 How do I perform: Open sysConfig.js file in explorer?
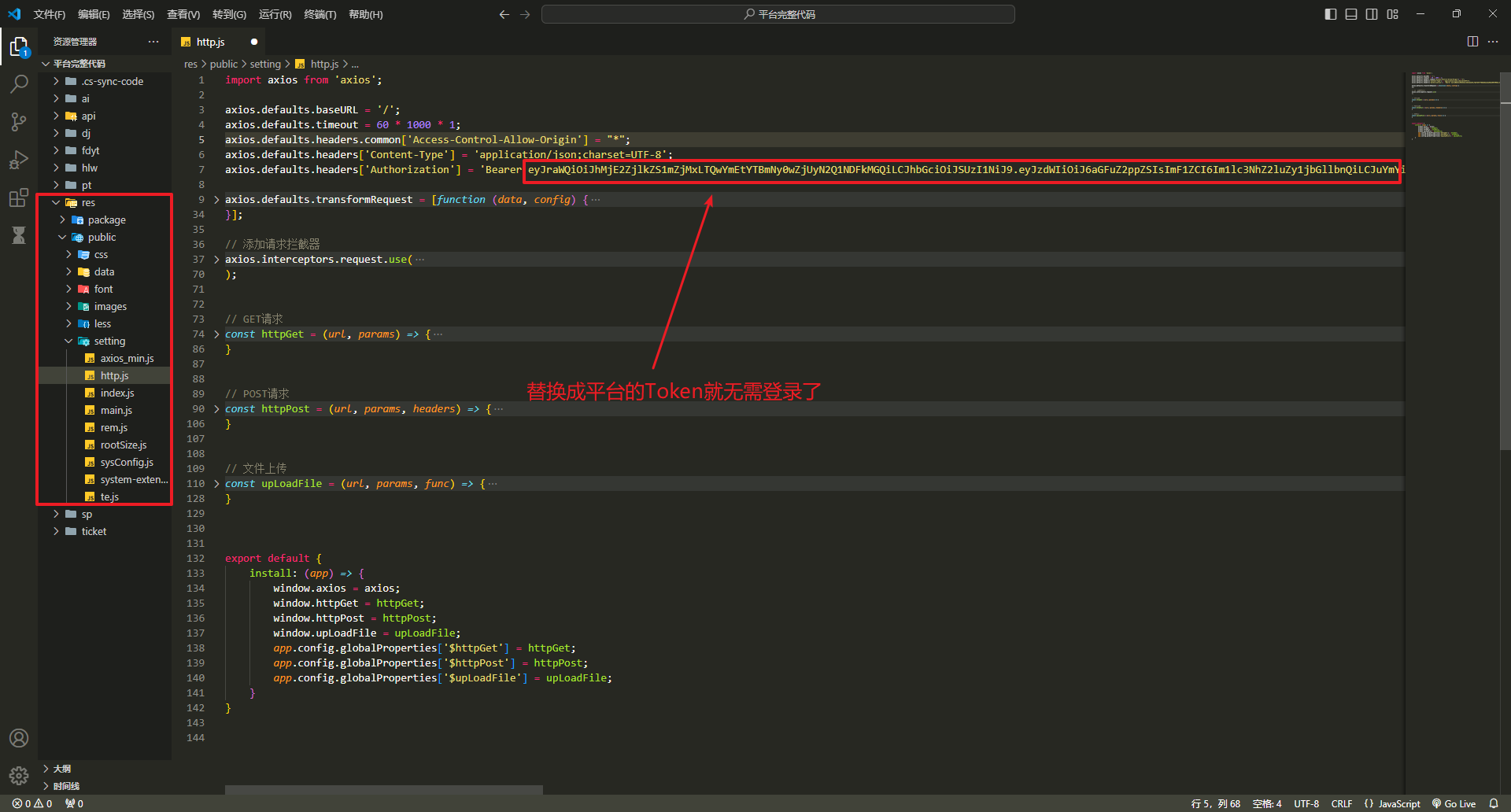pos(105,462)
